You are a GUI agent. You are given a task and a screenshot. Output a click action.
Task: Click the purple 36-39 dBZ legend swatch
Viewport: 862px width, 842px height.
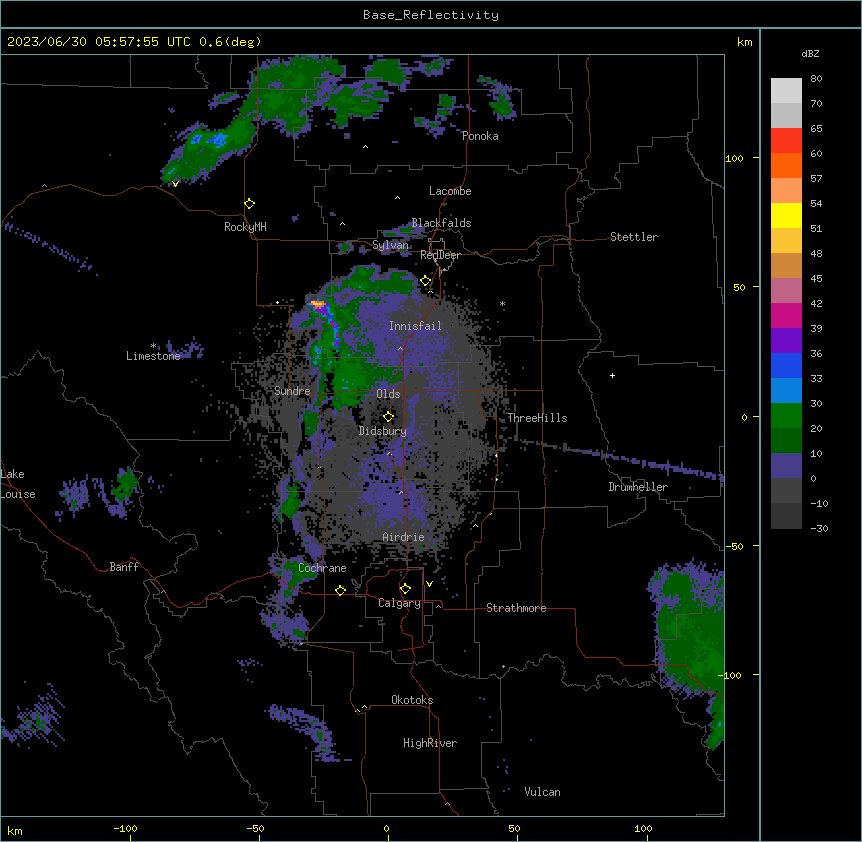786,341
